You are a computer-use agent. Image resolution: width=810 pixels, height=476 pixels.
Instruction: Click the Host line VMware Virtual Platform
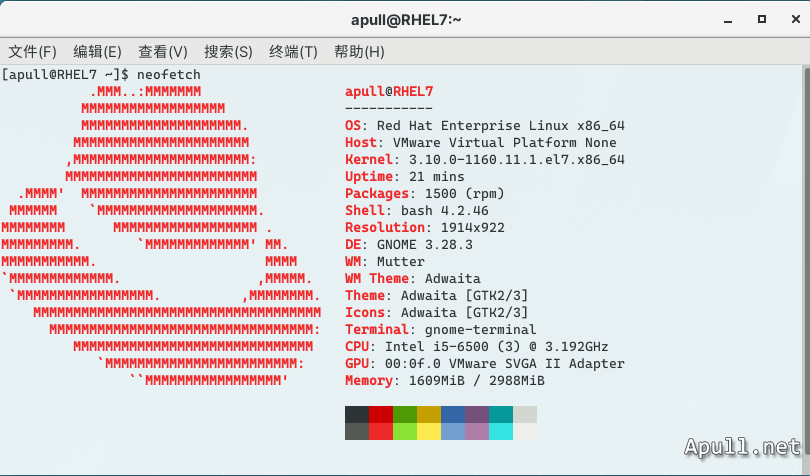pos(480,143)
